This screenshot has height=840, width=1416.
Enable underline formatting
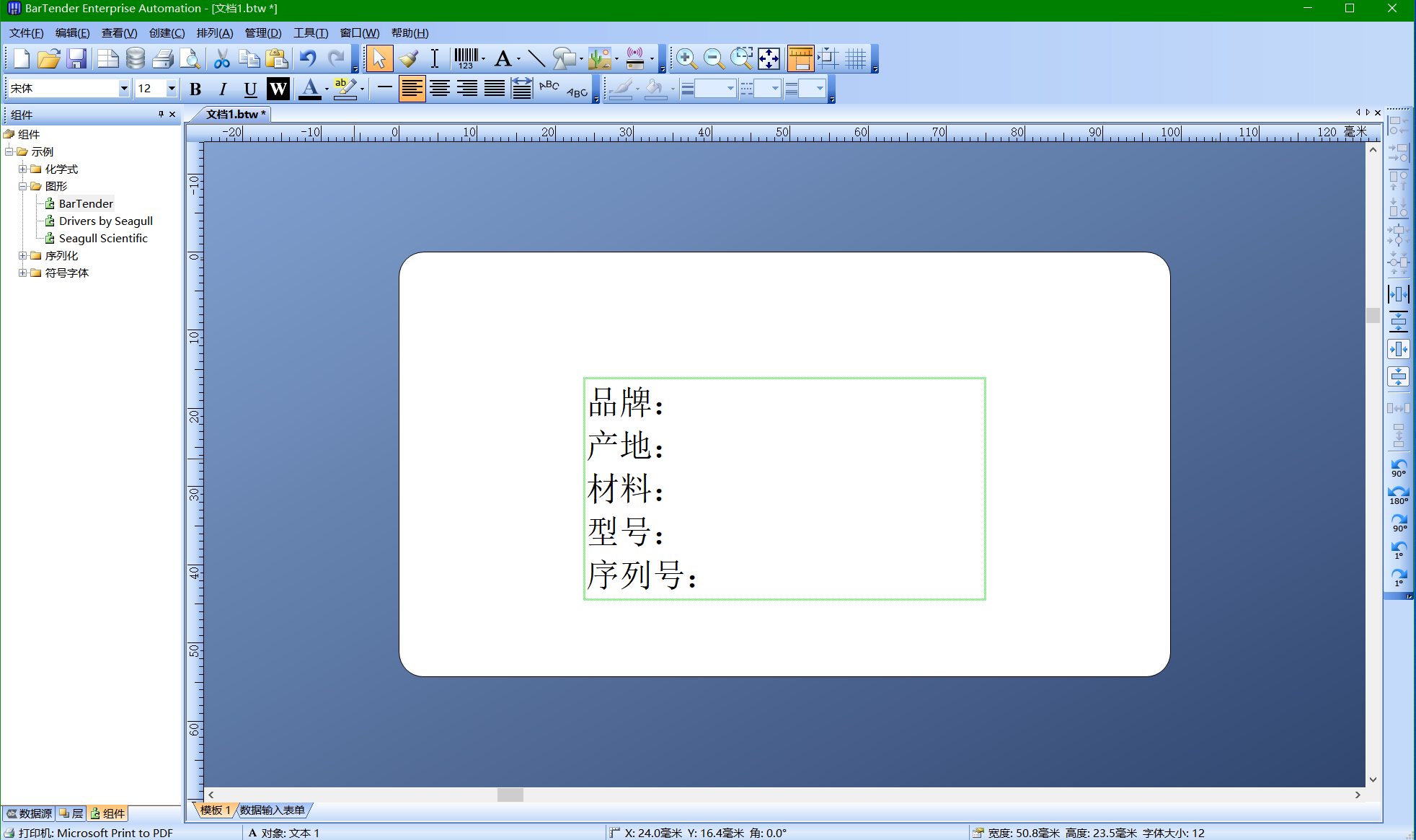coord(250,89)
